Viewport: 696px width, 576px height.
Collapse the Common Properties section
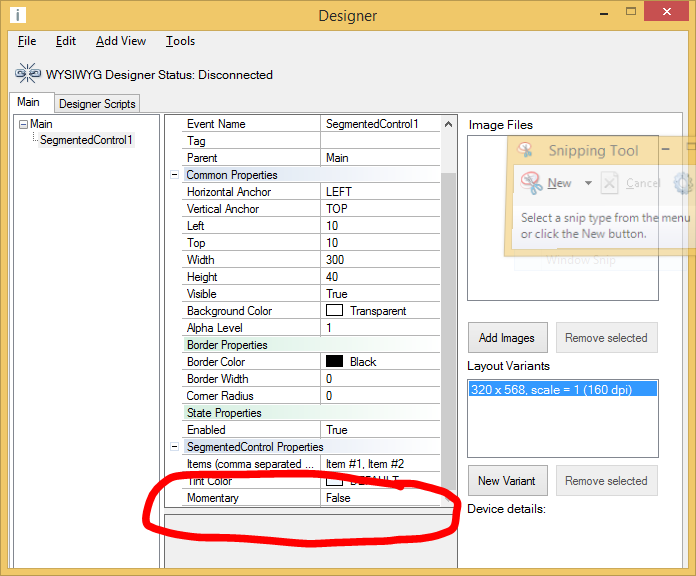175,175
